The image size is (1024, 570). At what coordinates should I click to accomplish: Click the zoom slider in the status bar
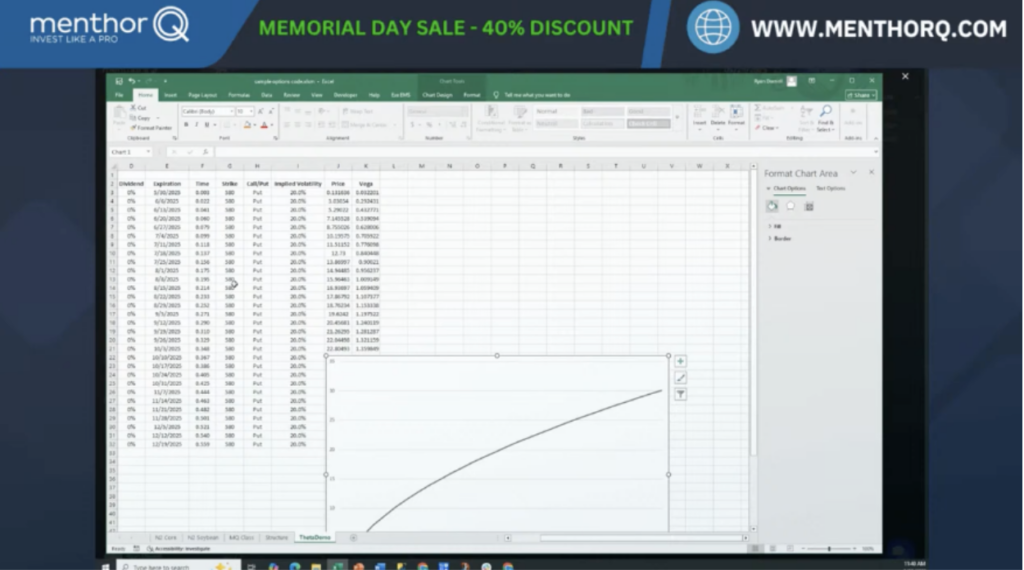coord(829,548)
